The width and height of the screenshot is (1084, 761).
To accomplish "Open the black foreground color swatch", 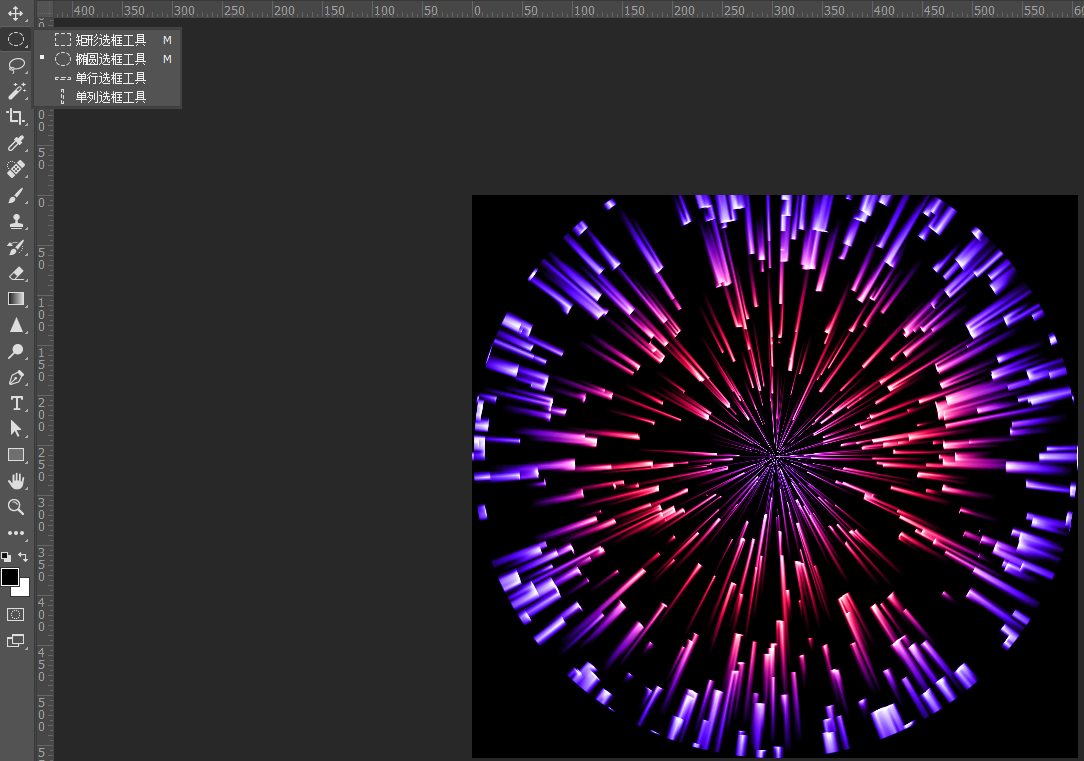I will pos(10,576).
